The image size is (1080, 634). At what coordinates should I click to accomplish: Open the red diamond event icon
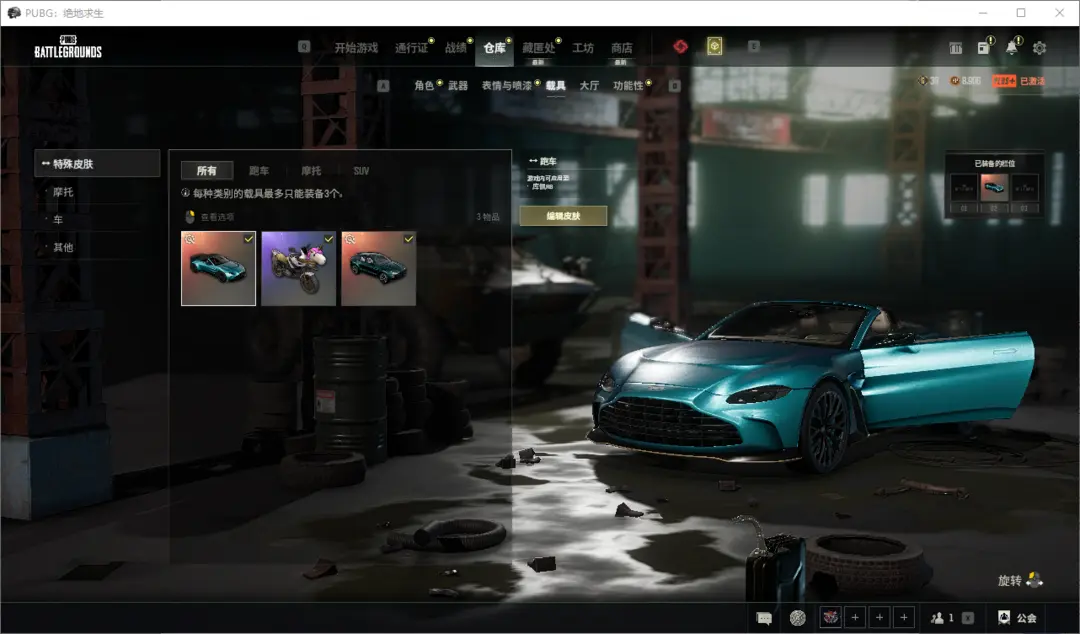(681, 46)
